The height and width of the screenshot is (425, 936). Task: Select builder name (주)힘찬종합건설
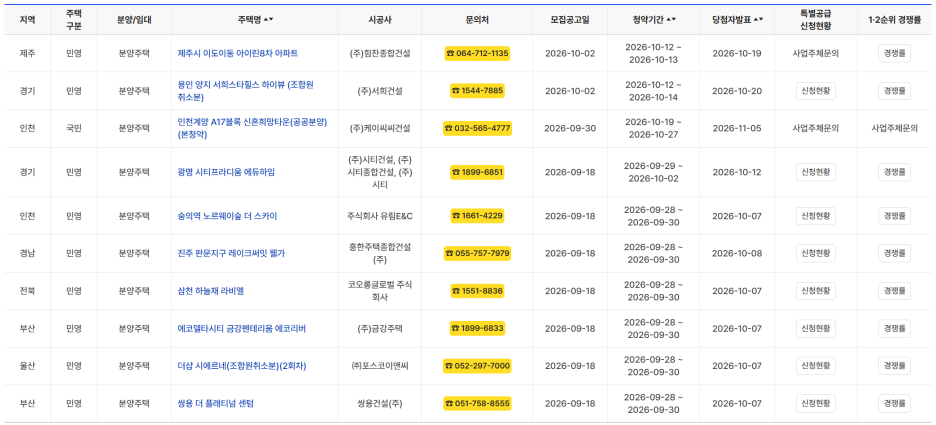[380, 53]
